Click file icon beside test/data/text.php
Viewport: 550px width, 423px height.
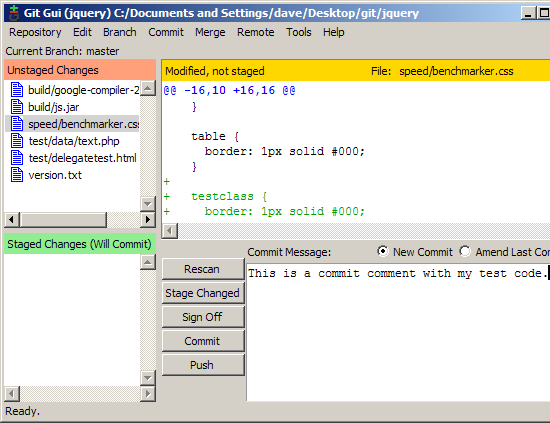17,141
